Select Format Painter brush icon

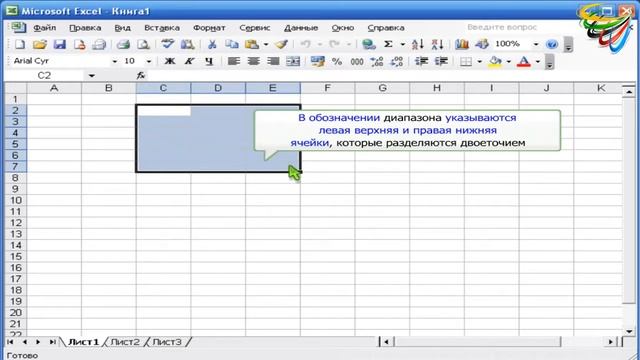click(282, 44)
